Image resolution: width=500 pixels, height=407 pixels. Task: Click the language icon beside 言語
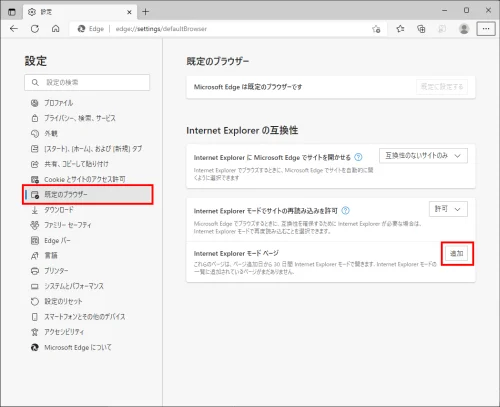(x=35, y=256)
